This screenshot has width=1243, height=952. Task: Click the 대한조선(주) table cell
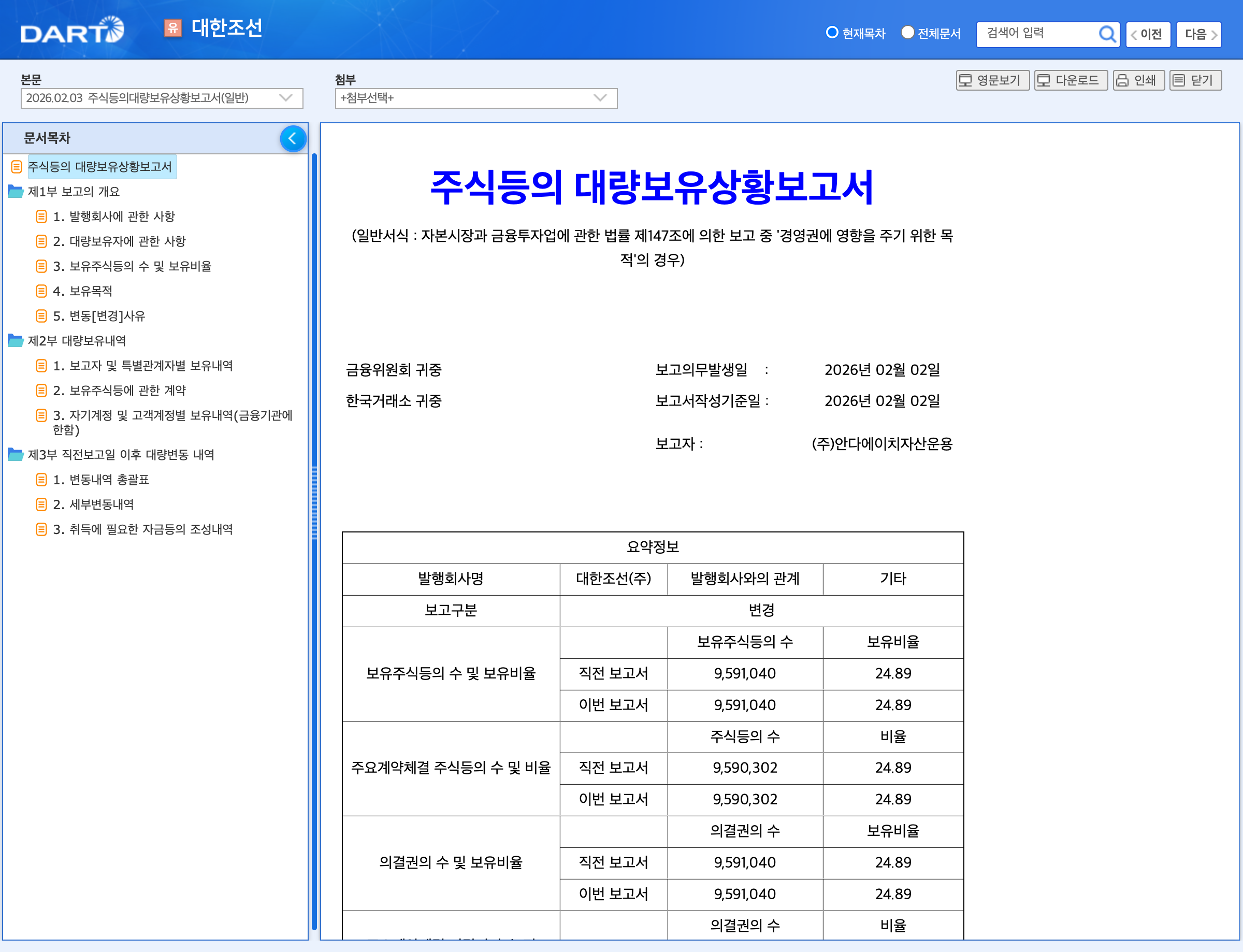point(614,579)
